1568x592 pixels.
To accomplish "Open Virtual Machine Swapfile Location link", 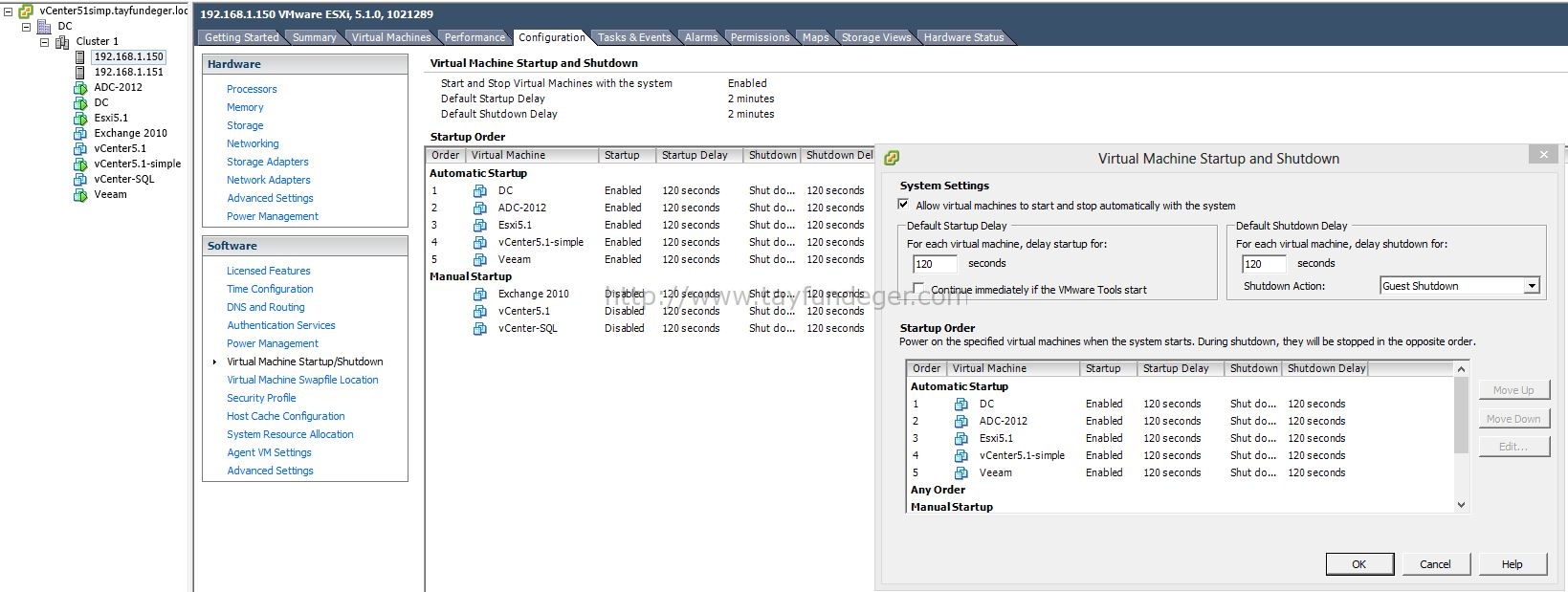I will tap(302, 380).
